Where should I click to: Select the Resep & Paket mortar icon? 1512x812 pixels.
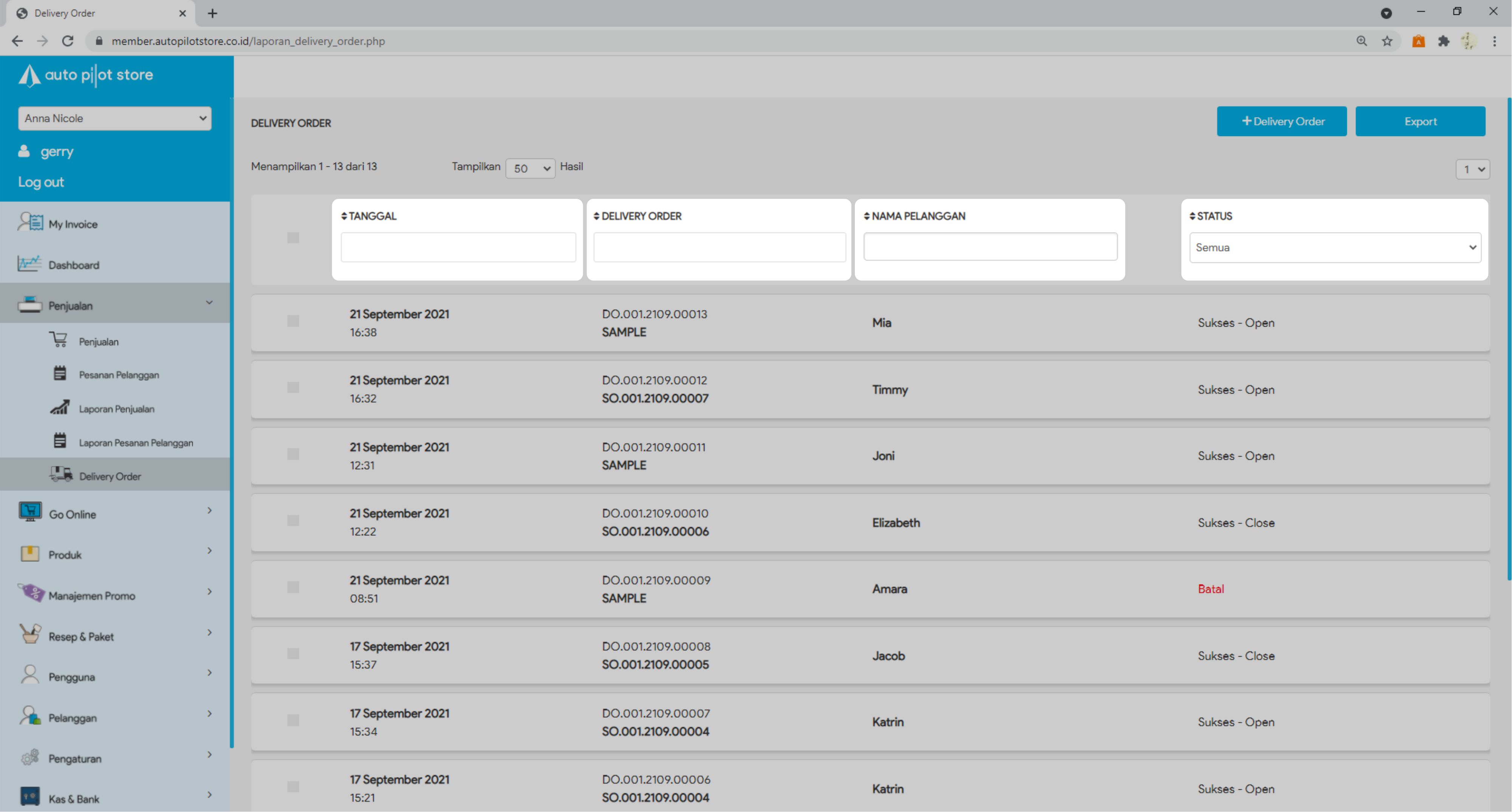click(x=30, y=634)
